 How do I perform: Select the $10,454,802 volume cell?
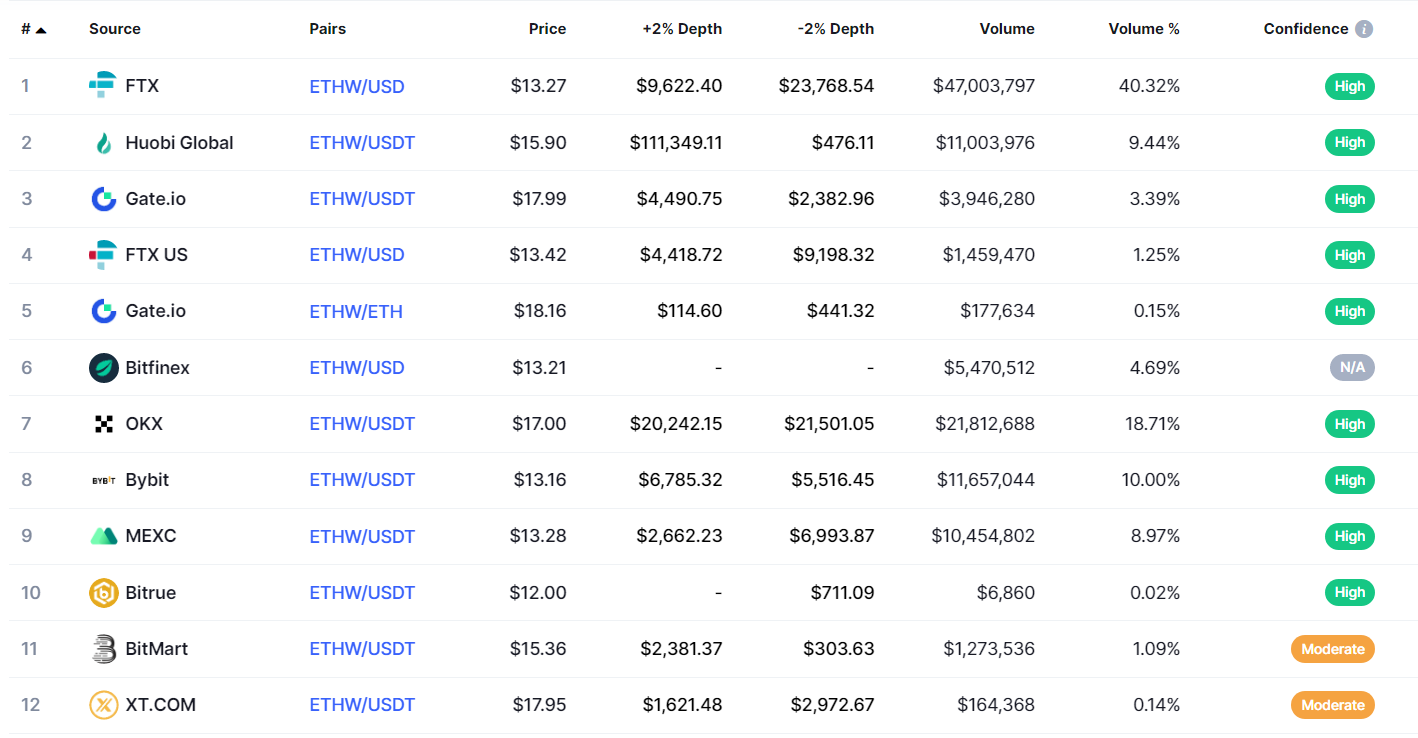983,536
